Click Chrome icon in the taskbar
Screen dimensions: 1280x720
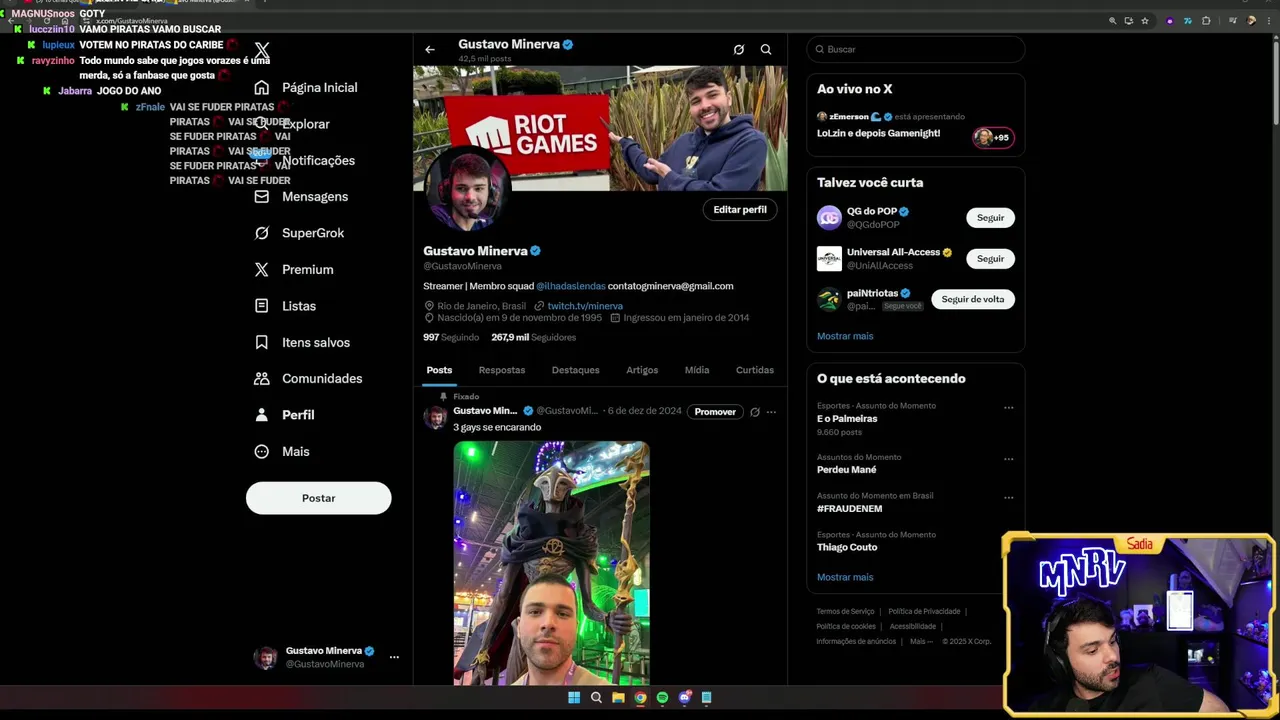tap(640, 698)
